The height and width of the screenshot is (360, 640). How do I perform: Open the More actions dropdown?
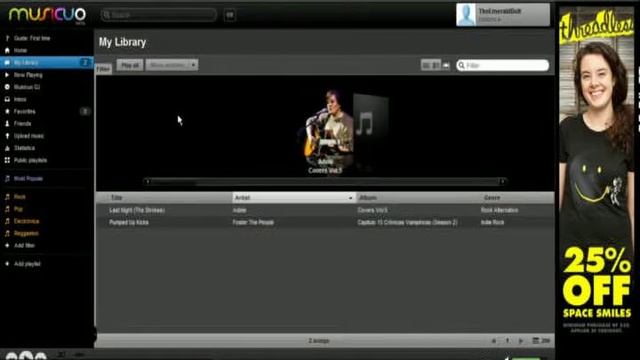(172, 65)
